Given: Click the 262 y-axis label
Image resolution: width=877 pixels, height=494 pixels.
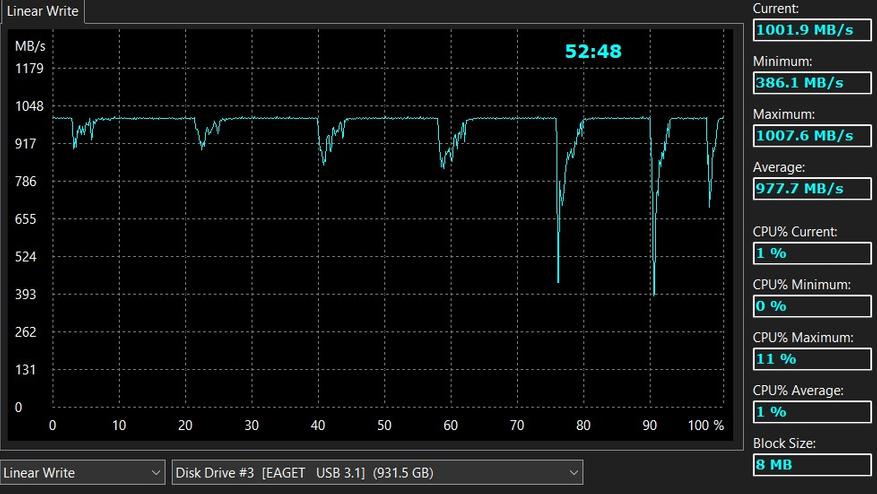Looking at the screenshot, I should (x=26, y=332).
